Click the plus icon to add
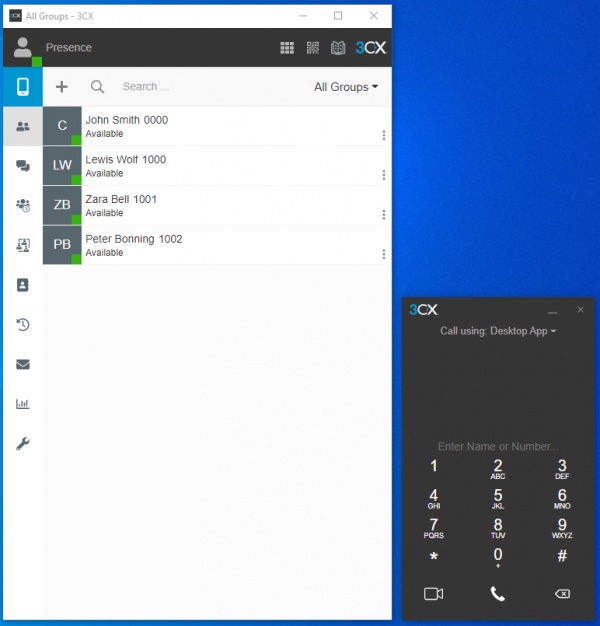Screen dimensions: 600x626 click(x=62, y=87)
